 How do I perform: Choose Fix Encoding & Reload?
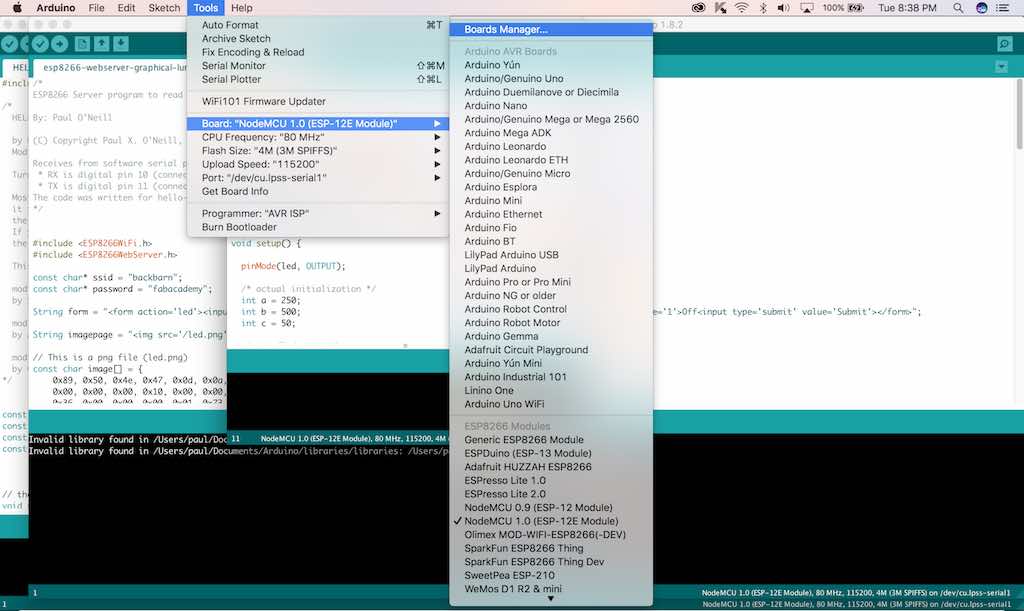coord(318,52)
